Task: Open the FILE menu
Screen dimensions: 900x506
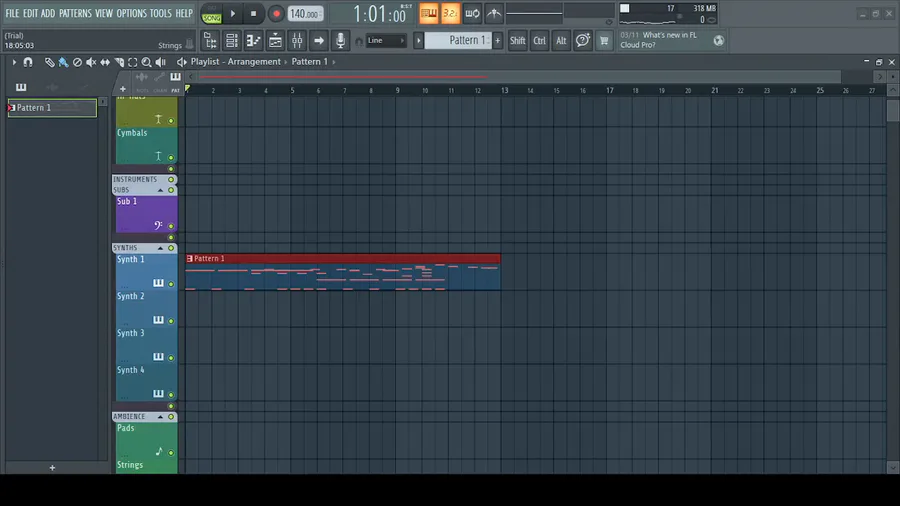Action: coord(12,13)
